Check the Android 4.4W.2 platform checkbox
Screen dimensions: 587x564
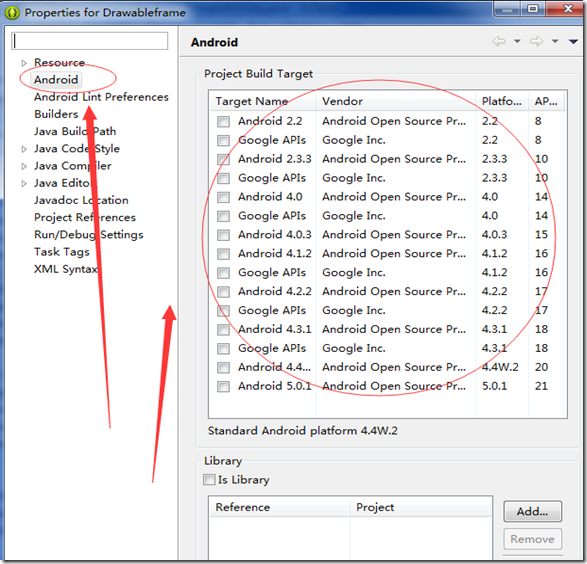click(x=223, y=367)
